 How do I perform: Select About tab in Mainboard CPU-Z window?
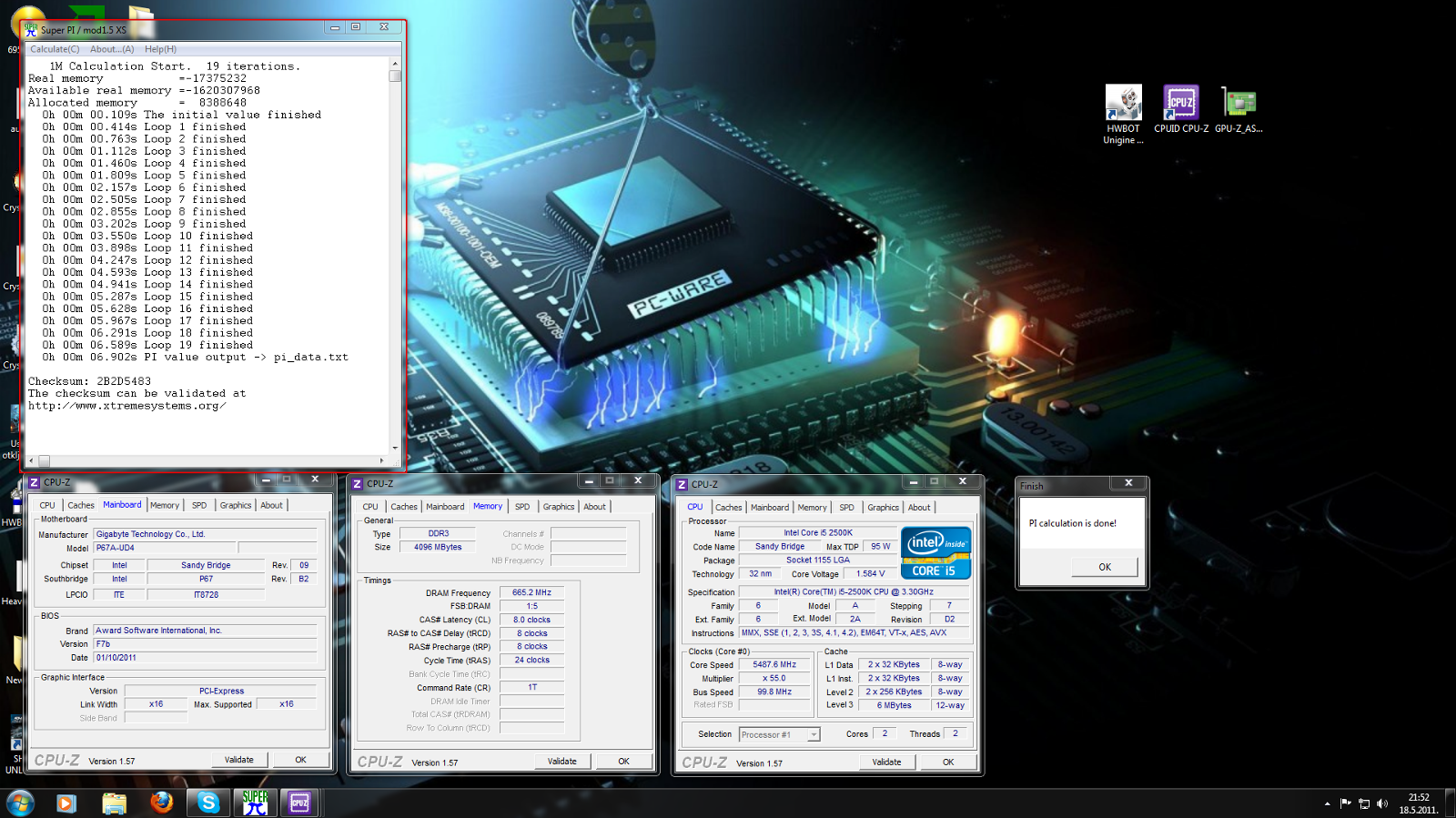click(272, 505)
